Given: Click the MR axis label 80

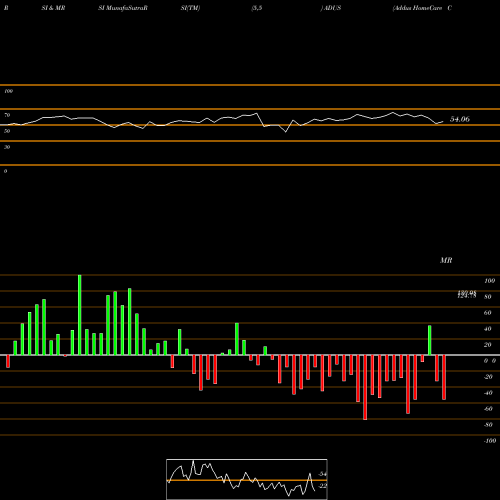Looking at the screenshot, I should (x=488, y=297).
